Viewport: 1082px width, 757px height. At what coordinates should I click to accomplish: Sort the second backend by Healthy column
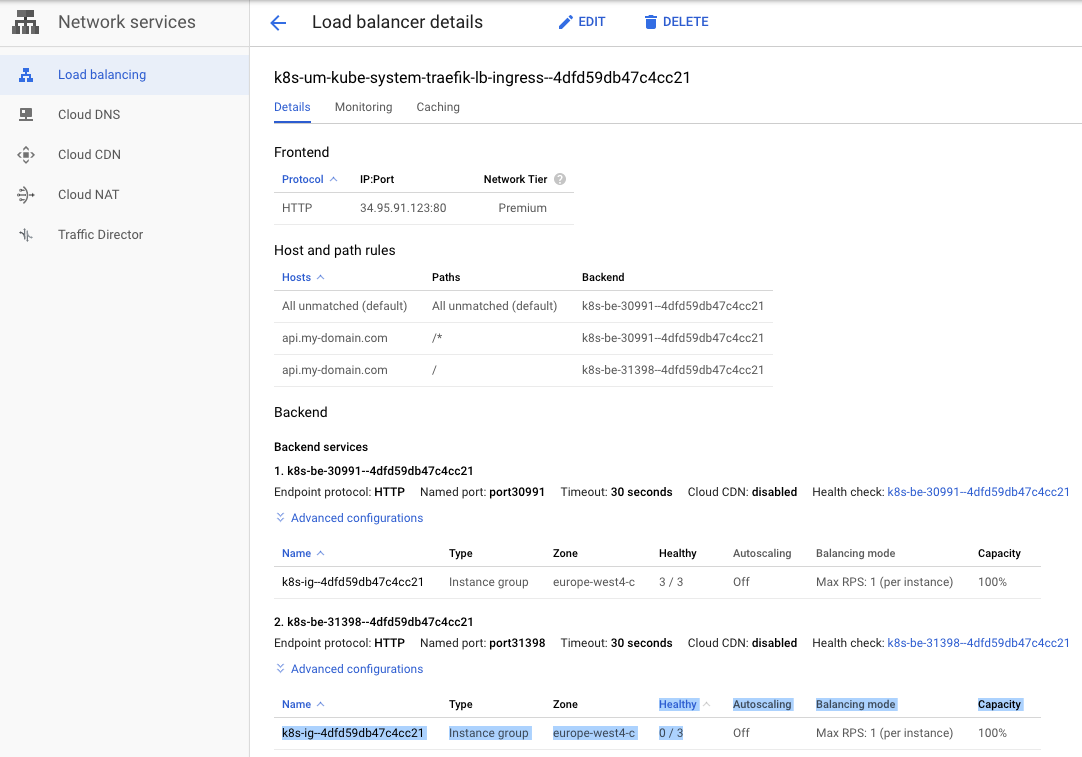[x=678, y=704]
